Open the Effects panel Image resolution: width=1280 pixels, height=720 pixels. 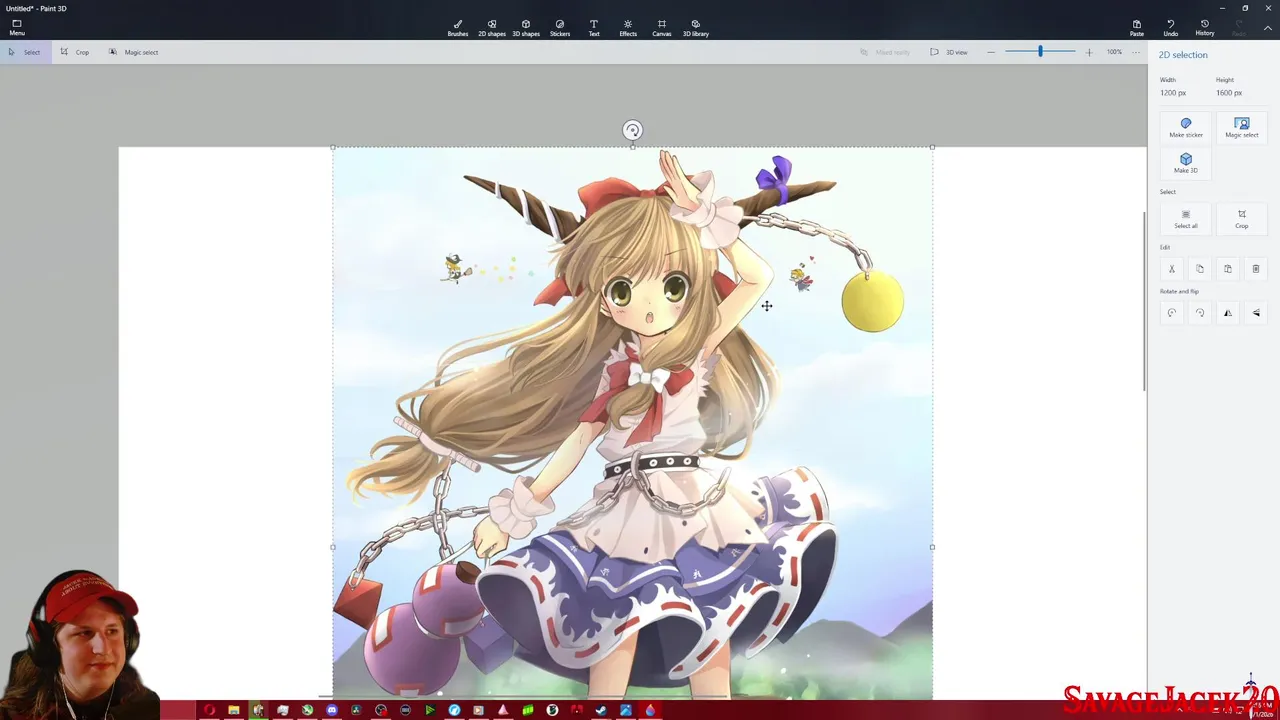[628, 28]
